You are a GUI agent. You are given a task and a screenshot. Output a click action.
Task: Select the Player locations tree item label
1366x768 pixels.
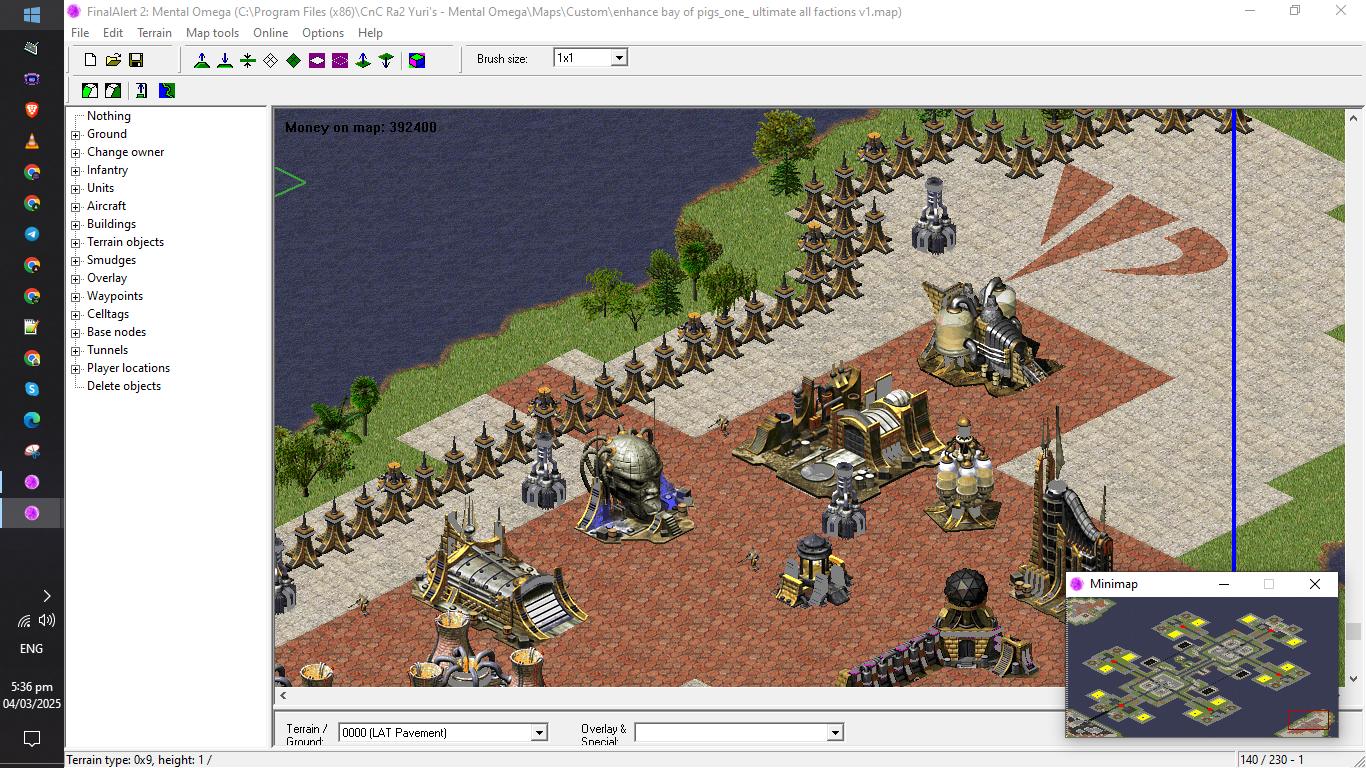(128, 368)
